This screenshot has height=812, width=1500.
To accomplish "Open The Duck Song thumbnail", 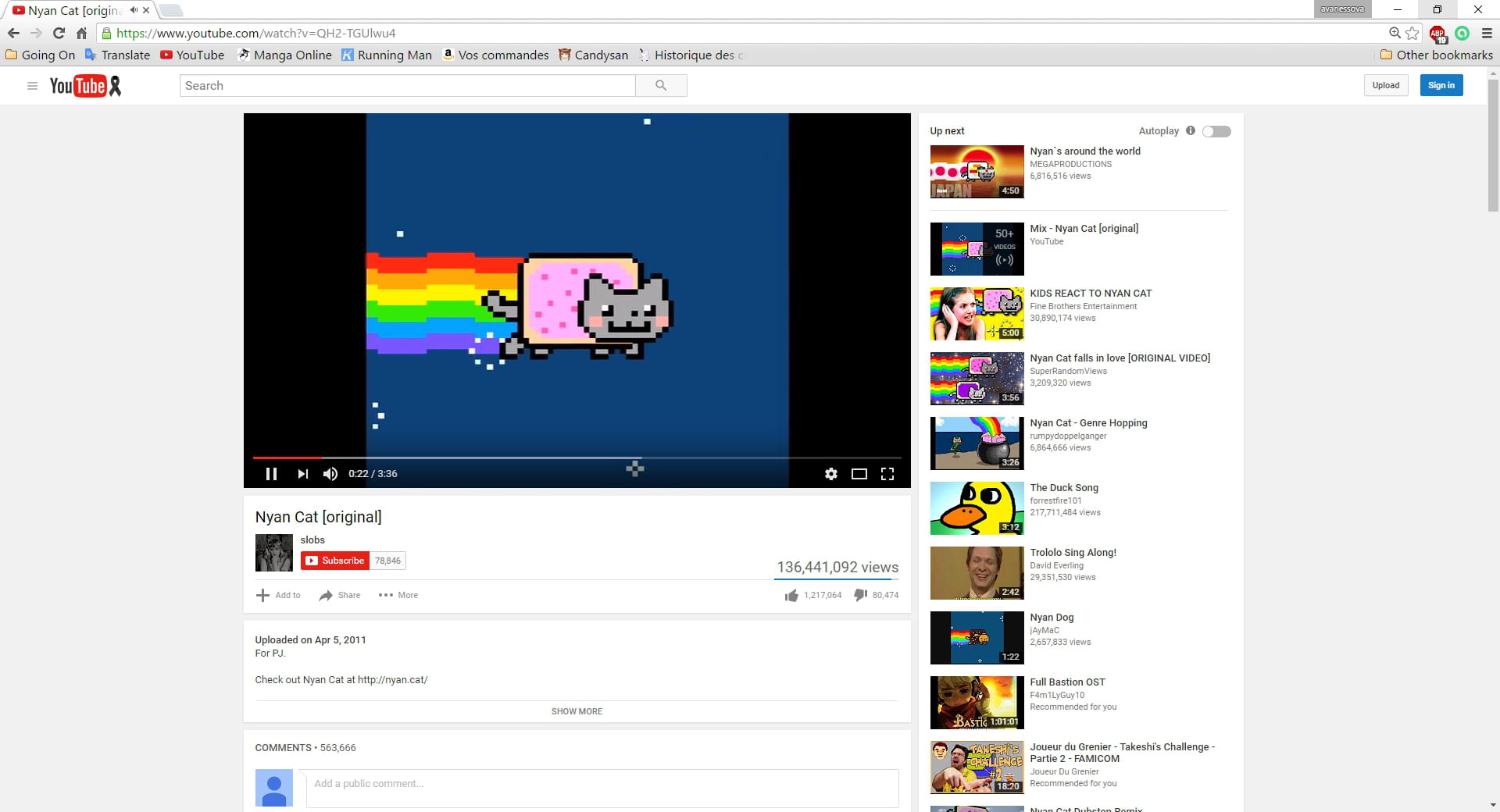I will click(977, 508).
